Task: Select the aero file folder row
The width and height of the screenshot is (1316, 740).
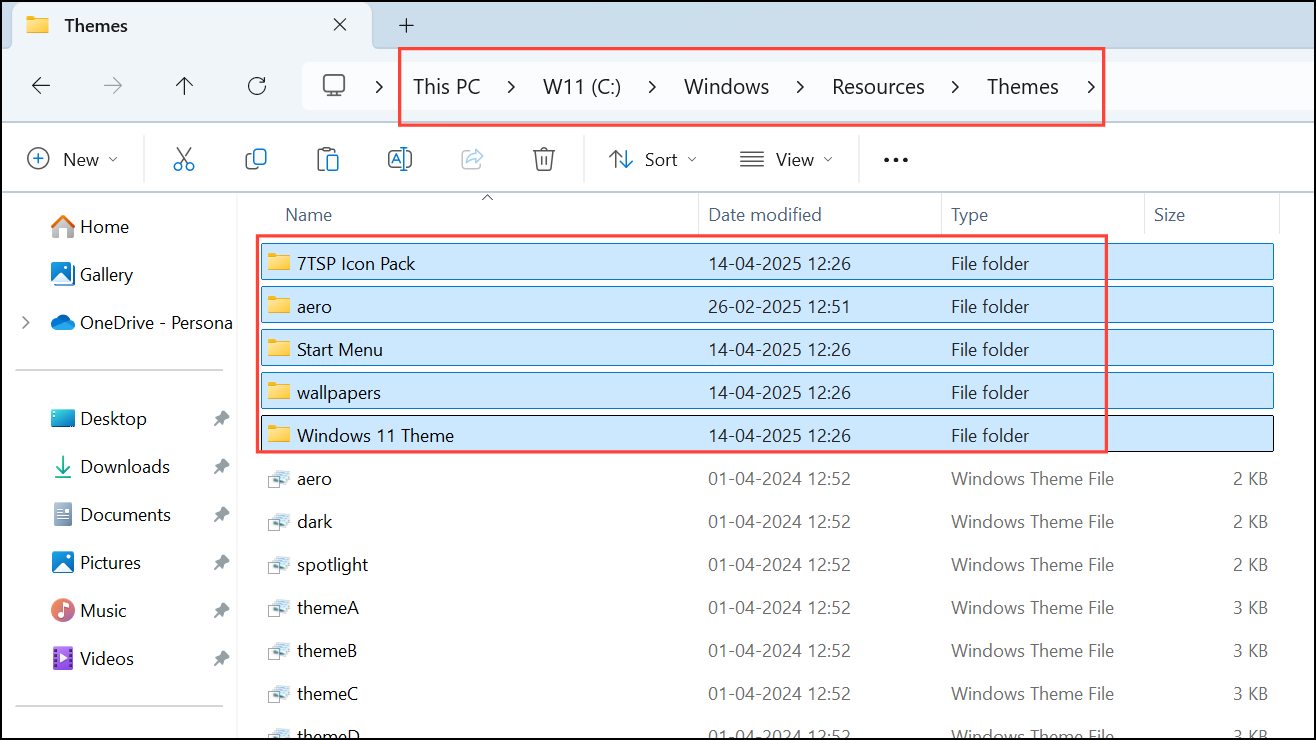Action: click(767, 306)
